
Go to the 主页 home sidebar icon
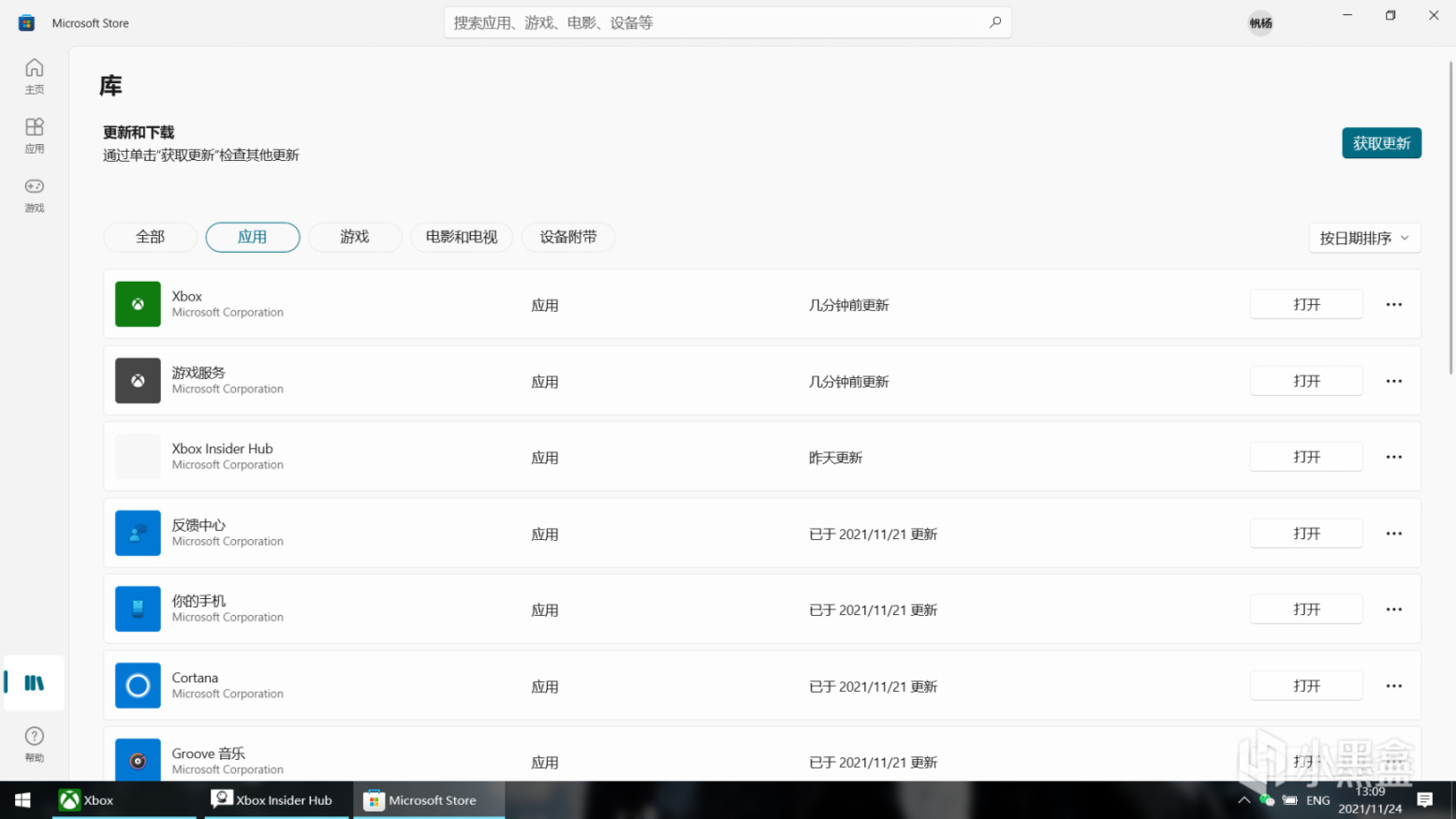(35, 75)
